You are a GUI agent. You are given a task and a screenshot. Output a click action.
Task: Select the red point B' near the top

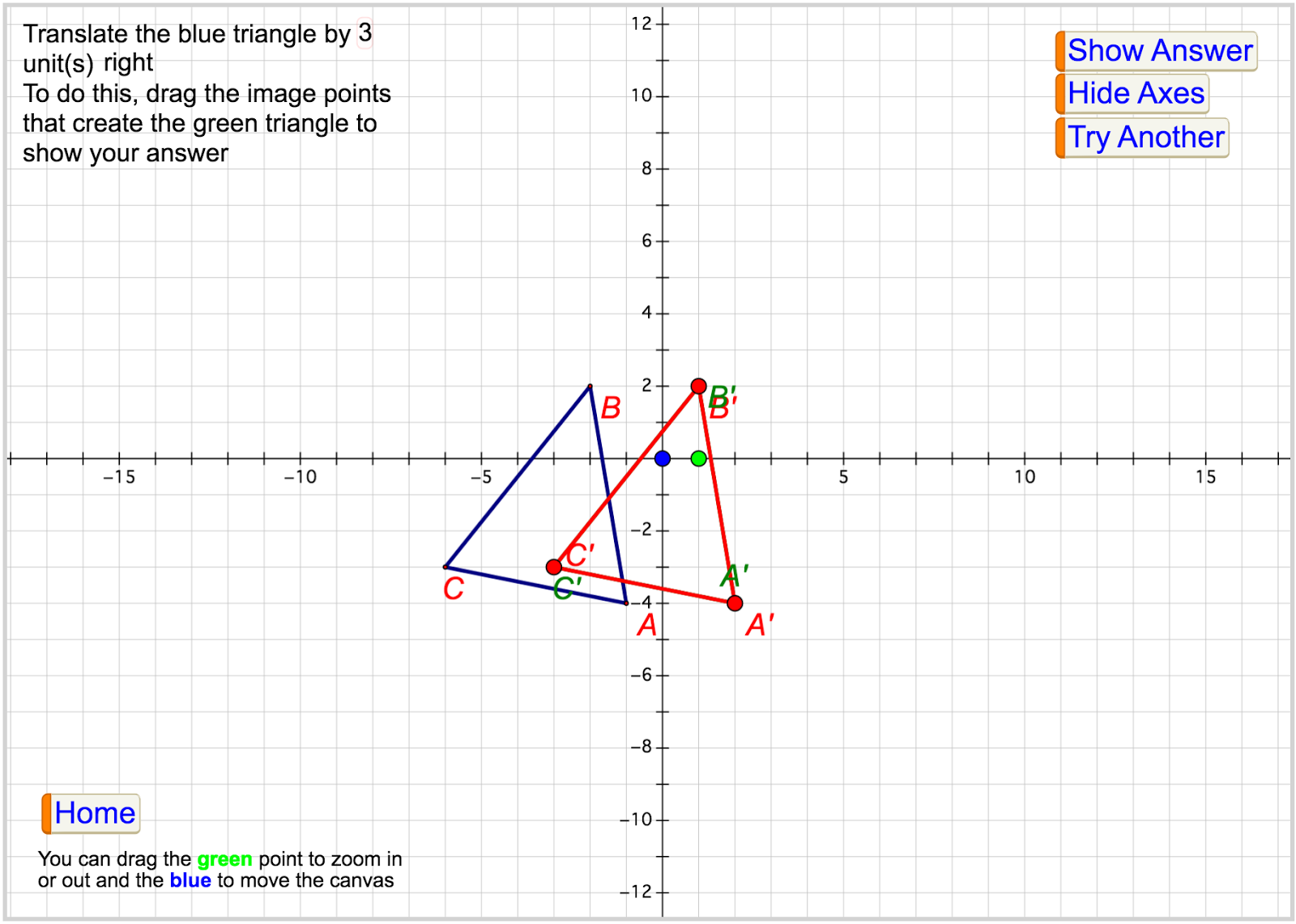699,385
